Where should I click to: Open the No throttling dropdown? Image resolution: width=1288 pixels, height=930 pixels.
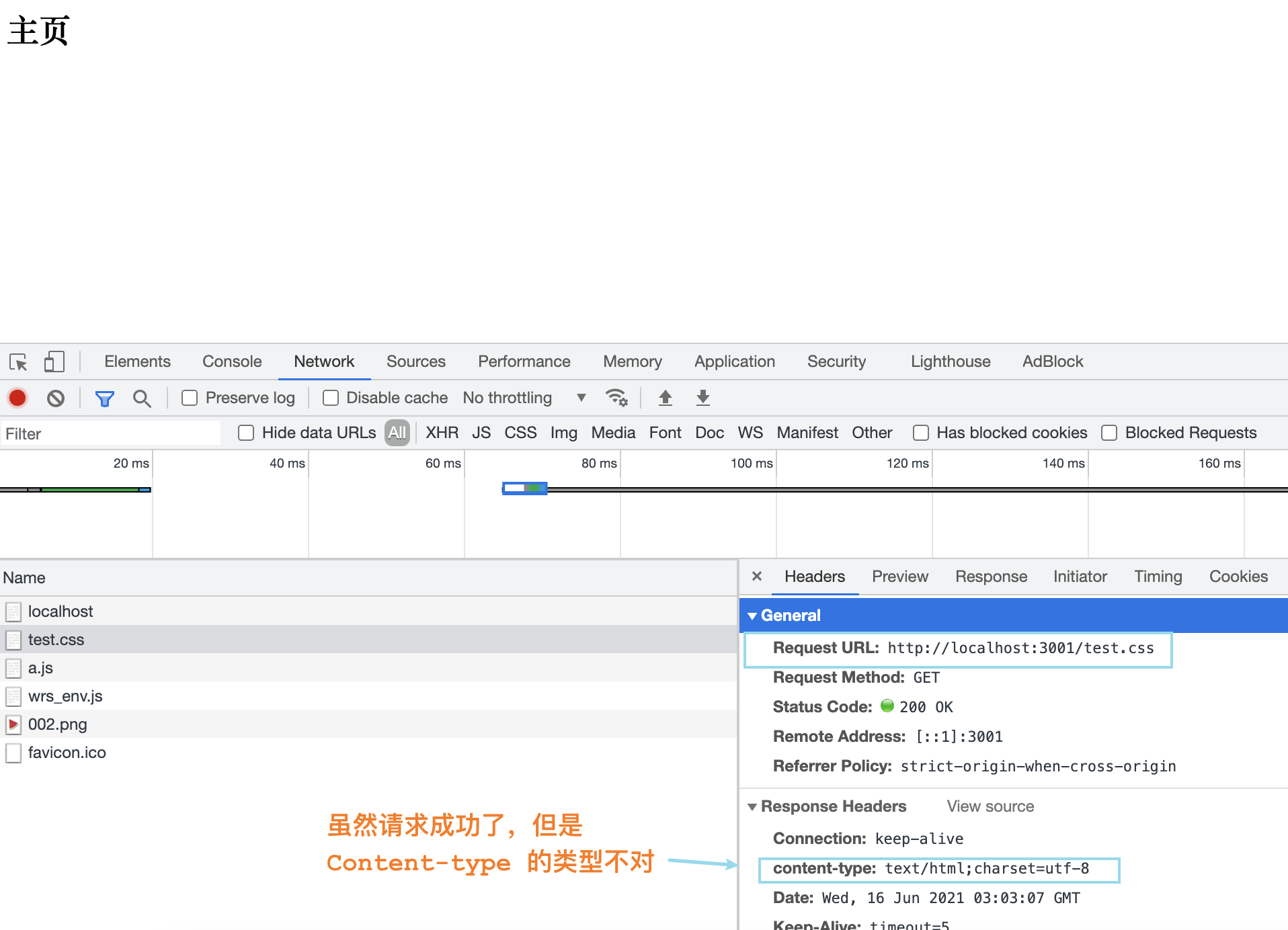524,398
